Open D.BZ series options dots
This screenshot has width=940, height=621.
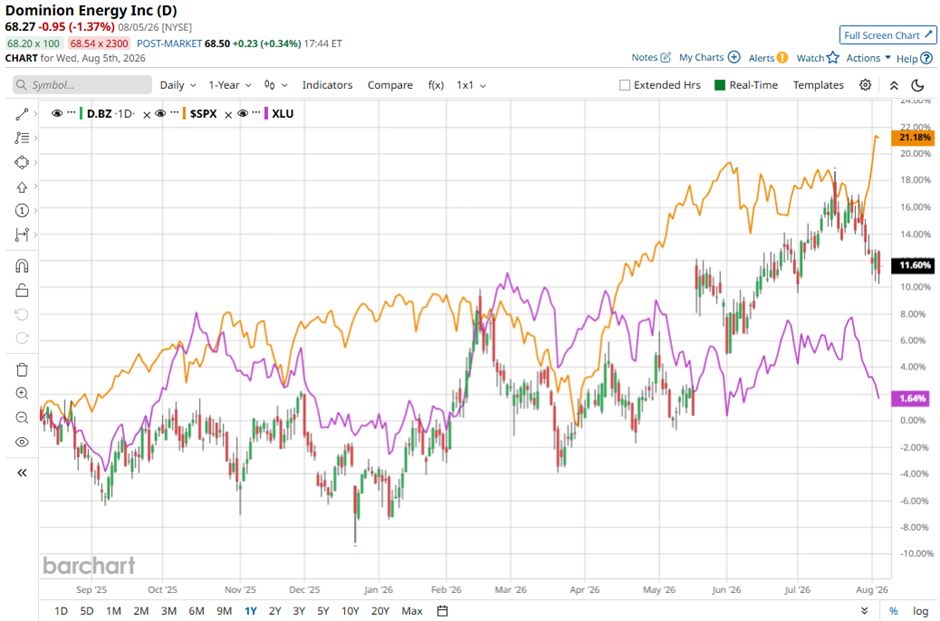[71, 112]
